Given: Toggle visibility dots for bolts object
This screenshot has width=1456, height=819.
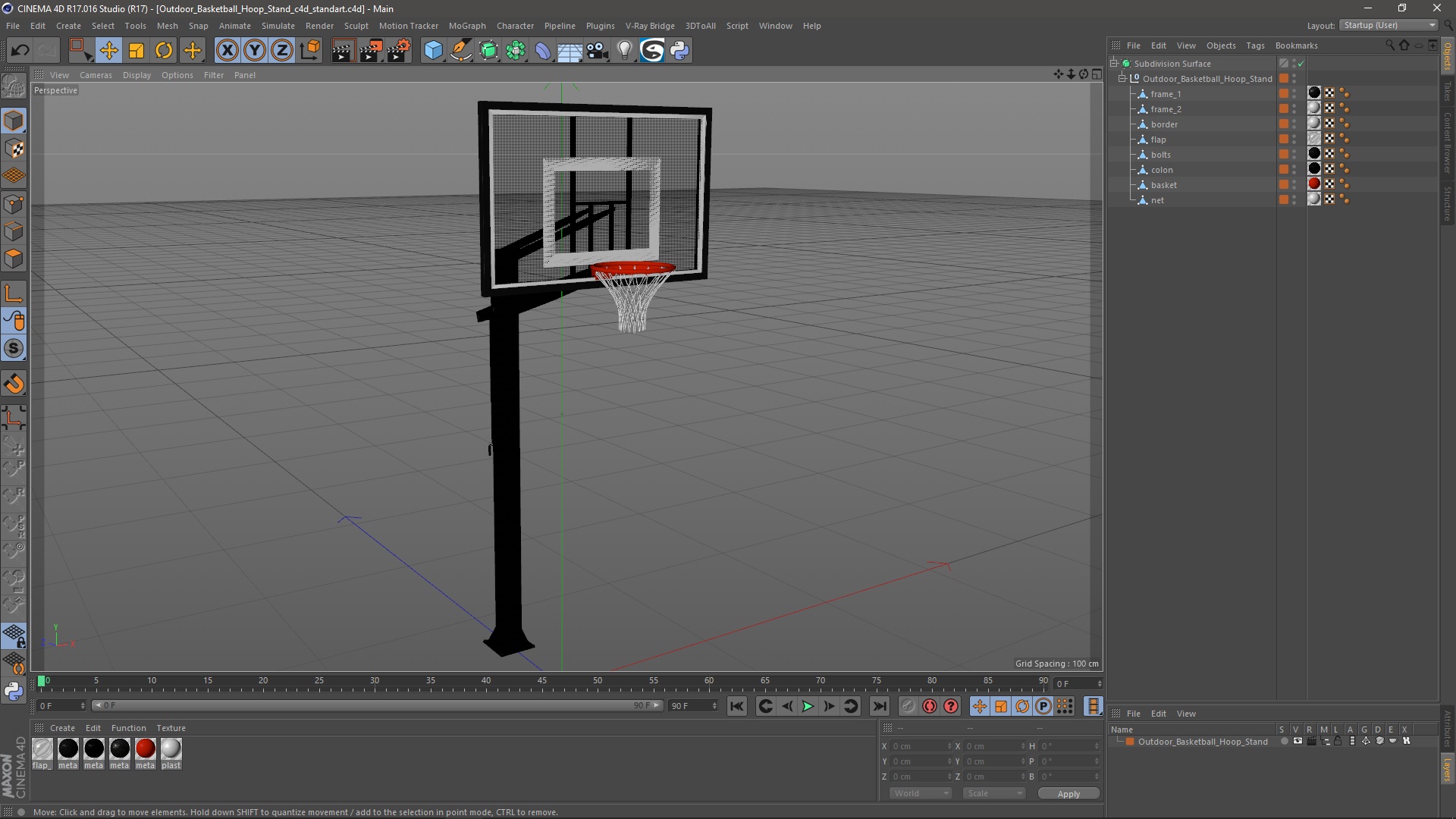Looking at the screenshot, I should (x=1294, y=155).
